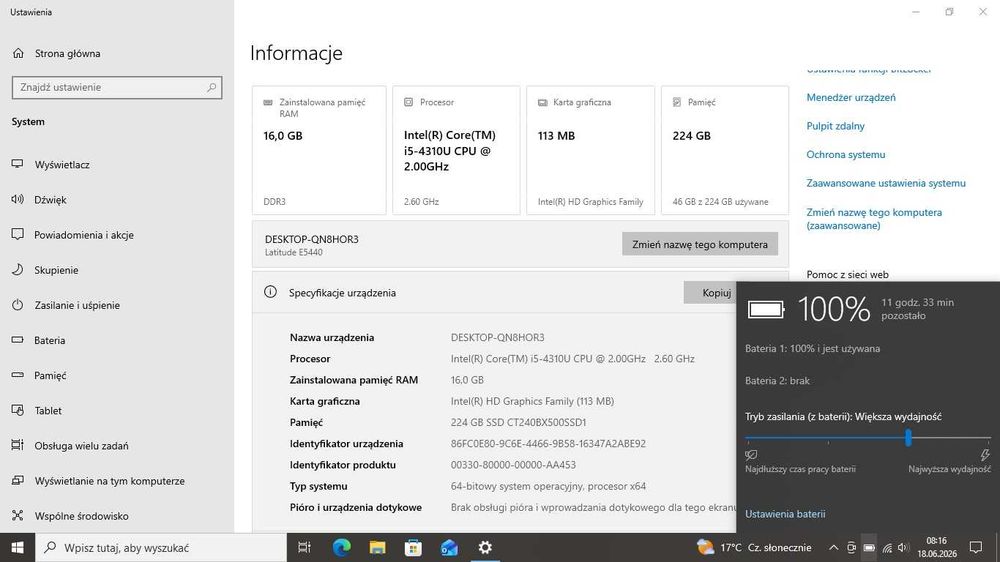Click the Wspólne środowisko icon
This screenshot has width=1000, height=562.
tap(18, 515)
